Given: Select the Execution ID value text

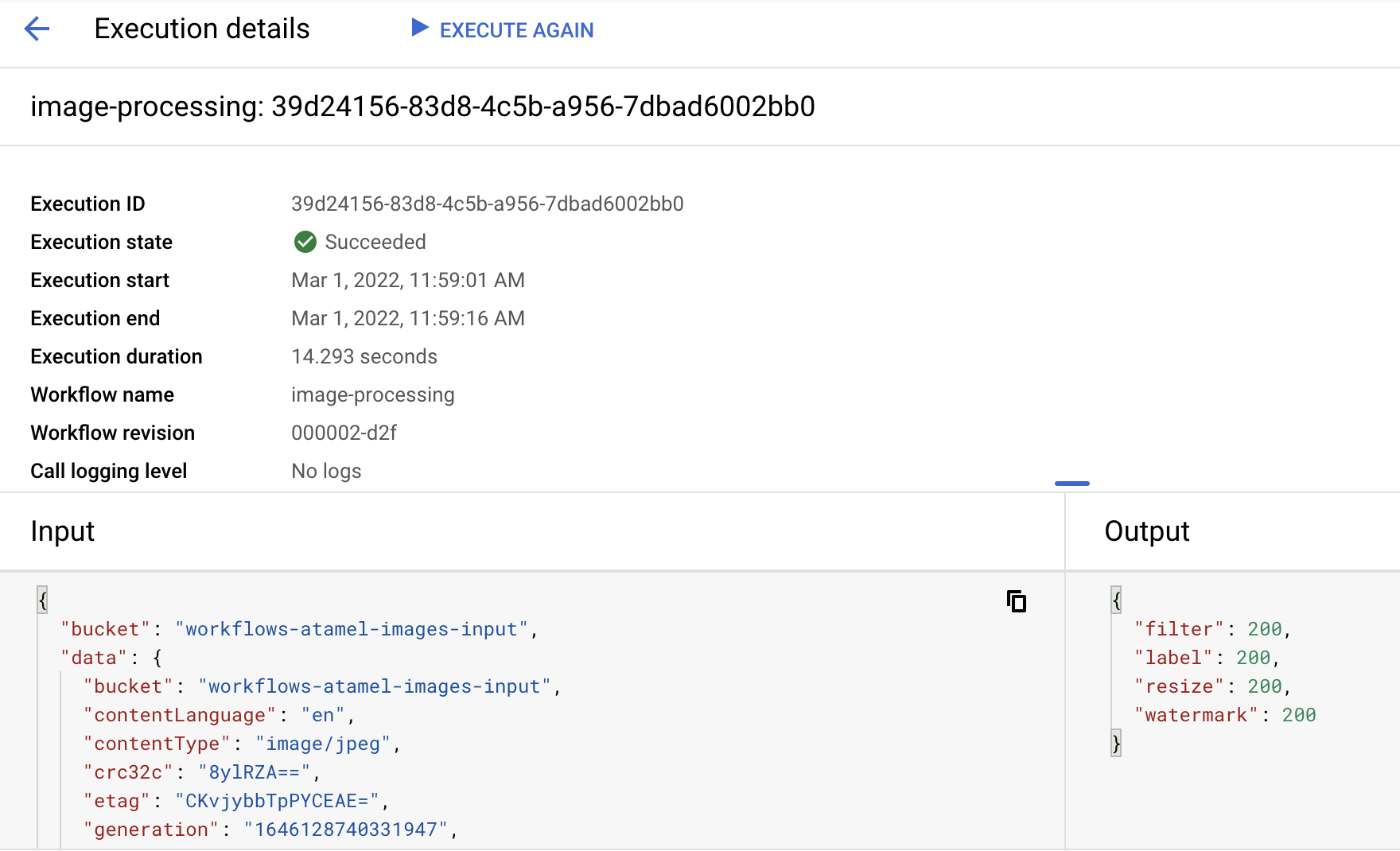Looking at the screenshot, I should click(487, 204).
